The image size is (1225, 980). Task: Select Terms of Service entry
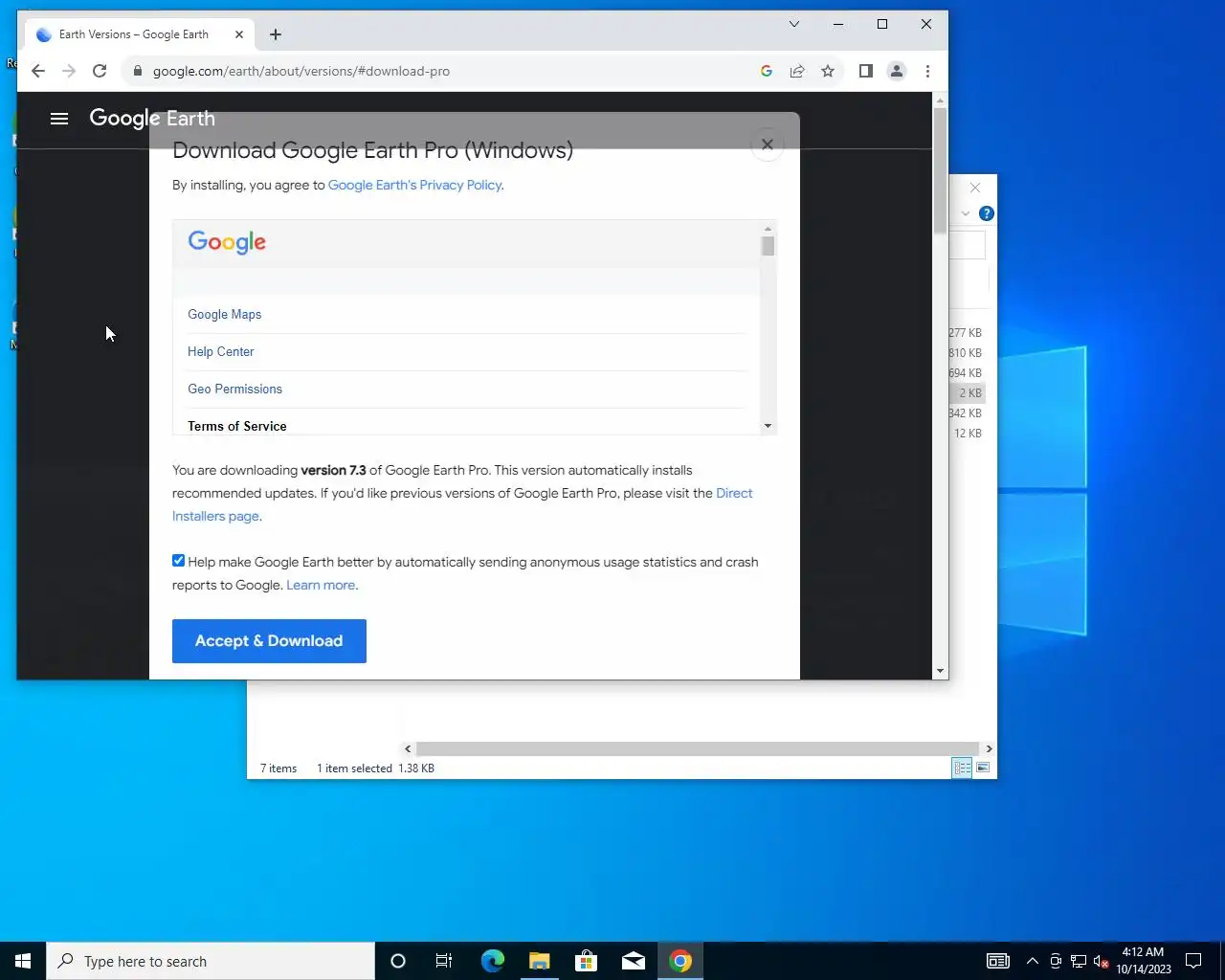tap(236, 426)
